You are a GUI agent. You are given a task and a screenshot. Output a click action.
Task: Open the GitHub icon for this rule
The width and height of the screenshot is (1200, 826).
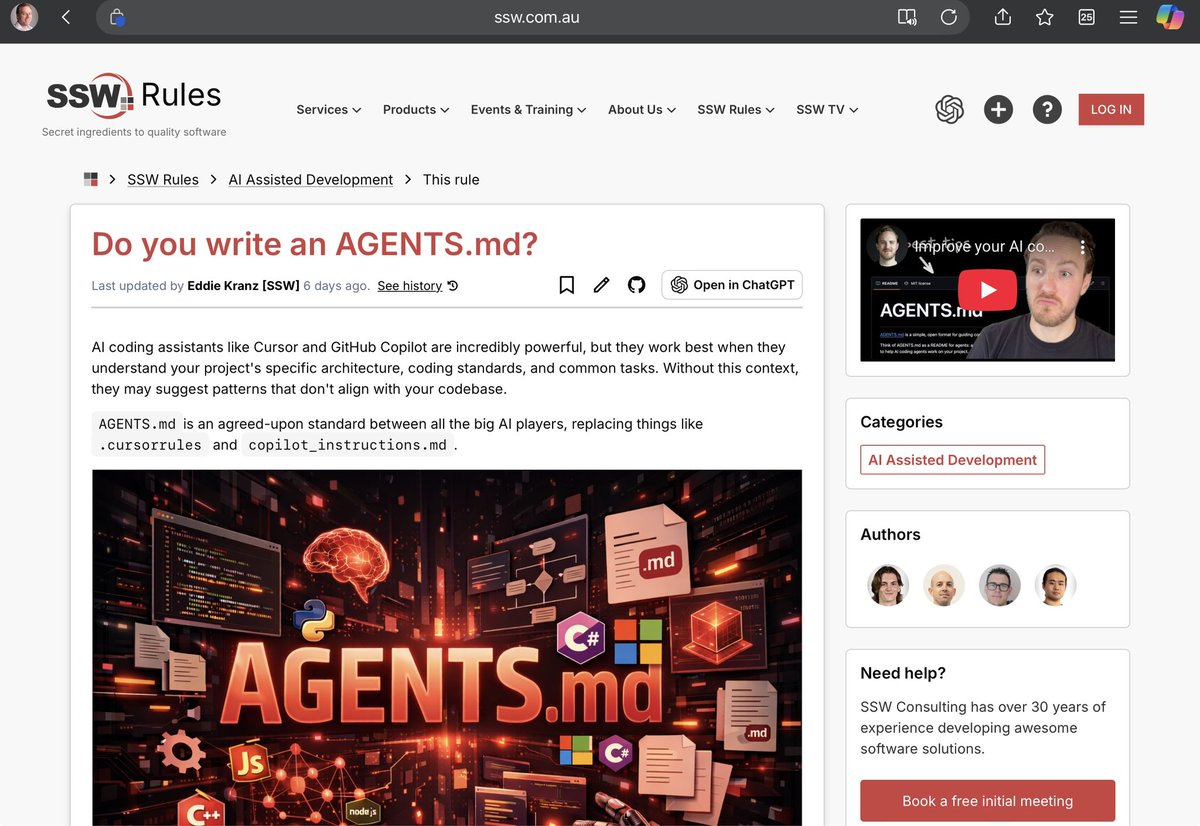click(636, 285)
